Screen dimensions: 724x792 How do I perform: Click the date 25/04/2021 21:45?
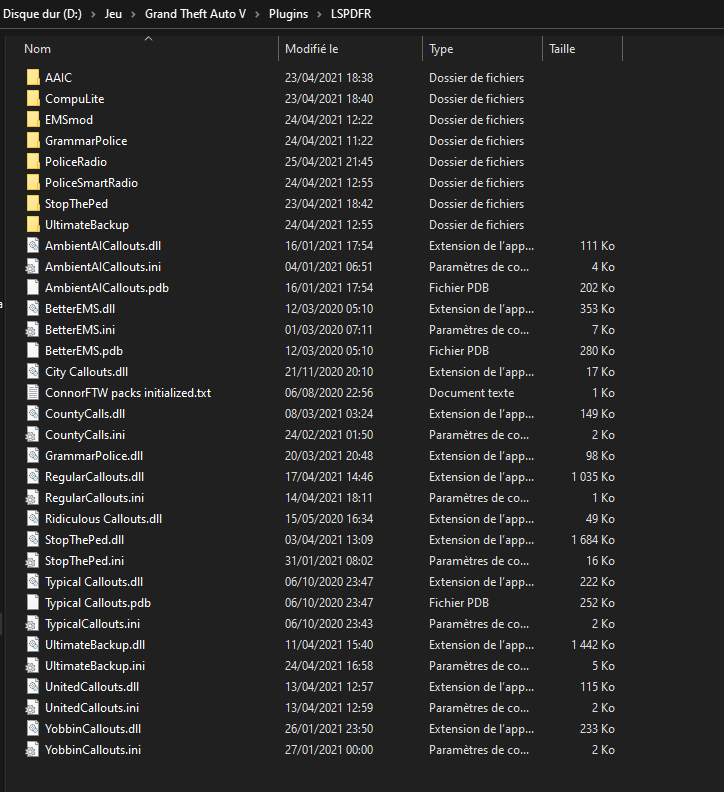[x=329, y=162]
